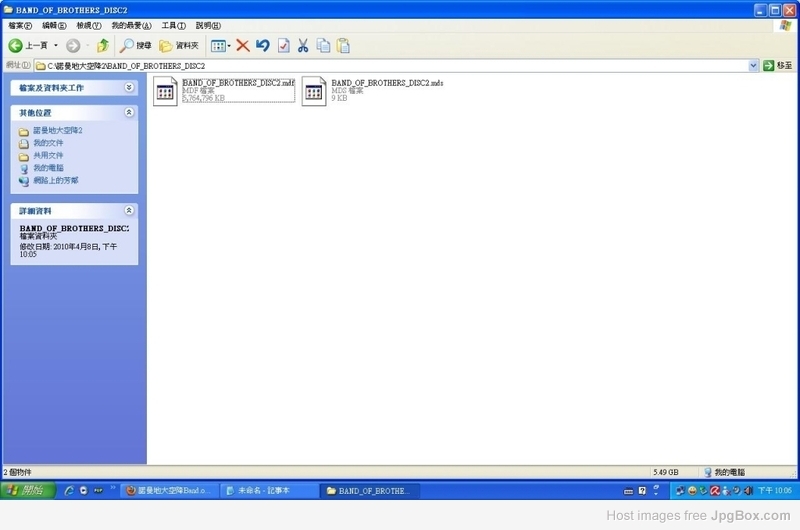This screenshot has height=530, width=800.
Task: Click the 開始 Start button
Action: click(28, 491)
